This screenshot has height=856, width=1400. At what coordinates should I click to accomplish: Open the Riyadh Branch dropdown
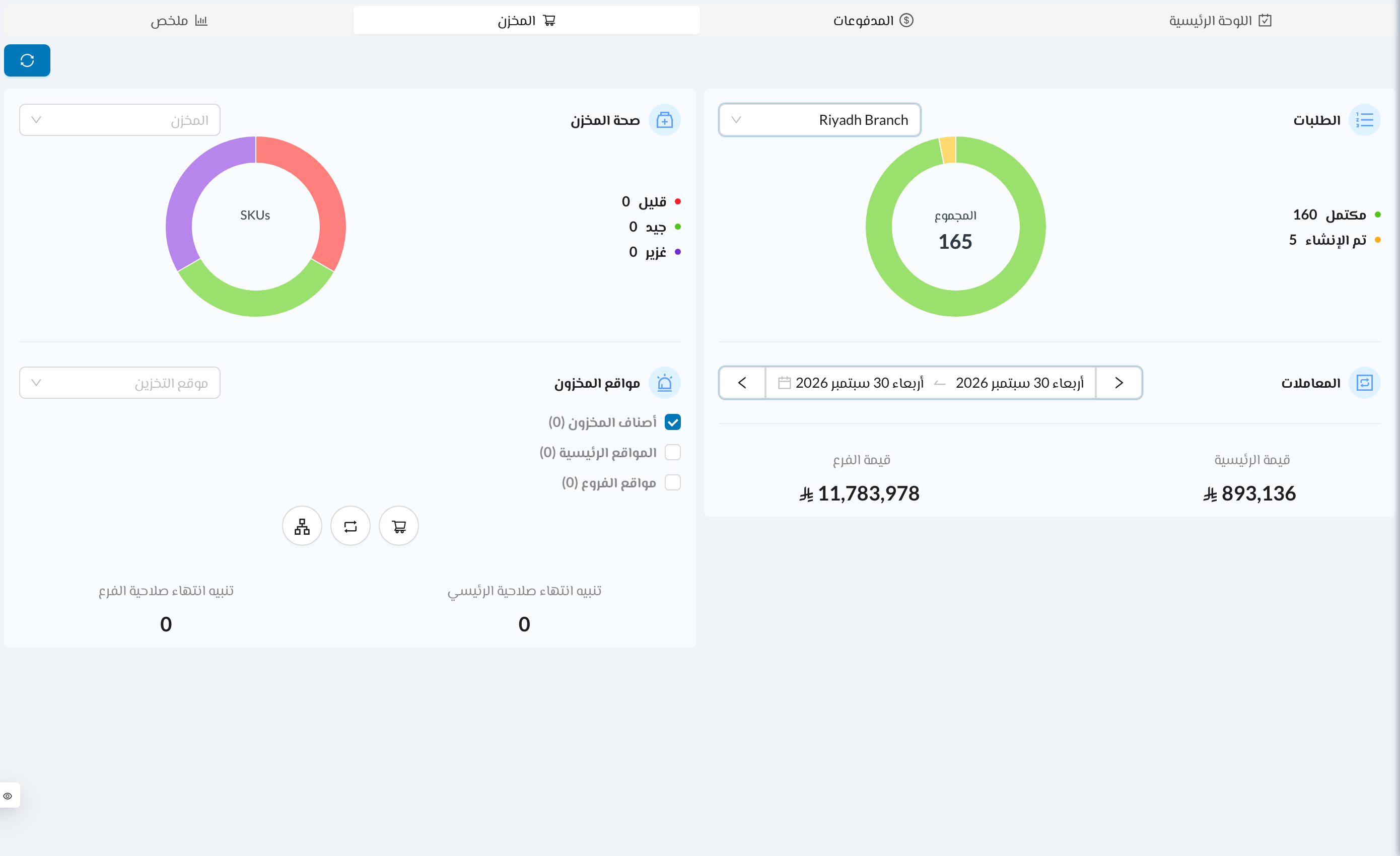tap(819, 120)
